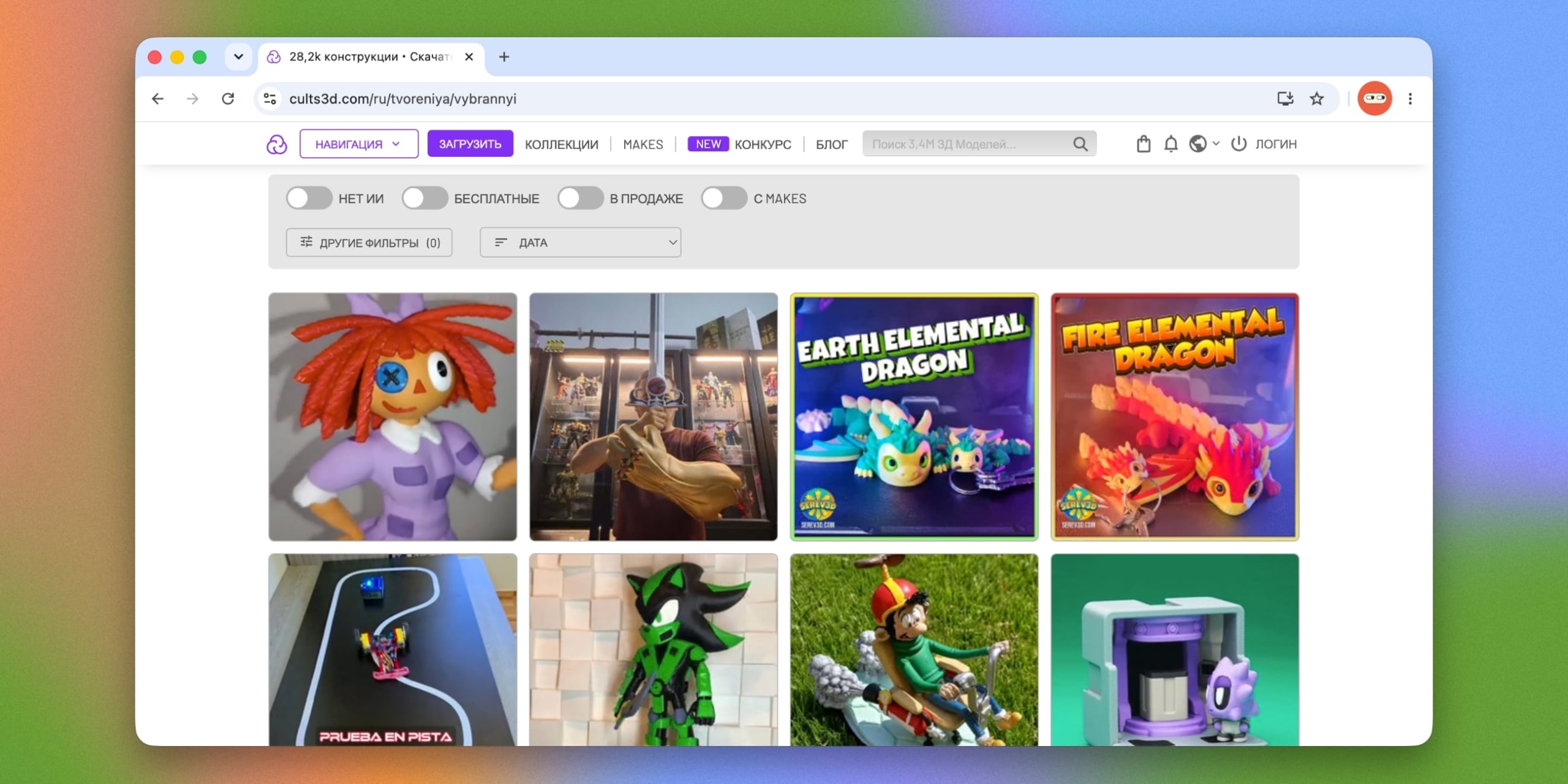This screenshot has width=1568, height=784.
Task: Toggle the С MAKES filter switch
Action: 724,198
